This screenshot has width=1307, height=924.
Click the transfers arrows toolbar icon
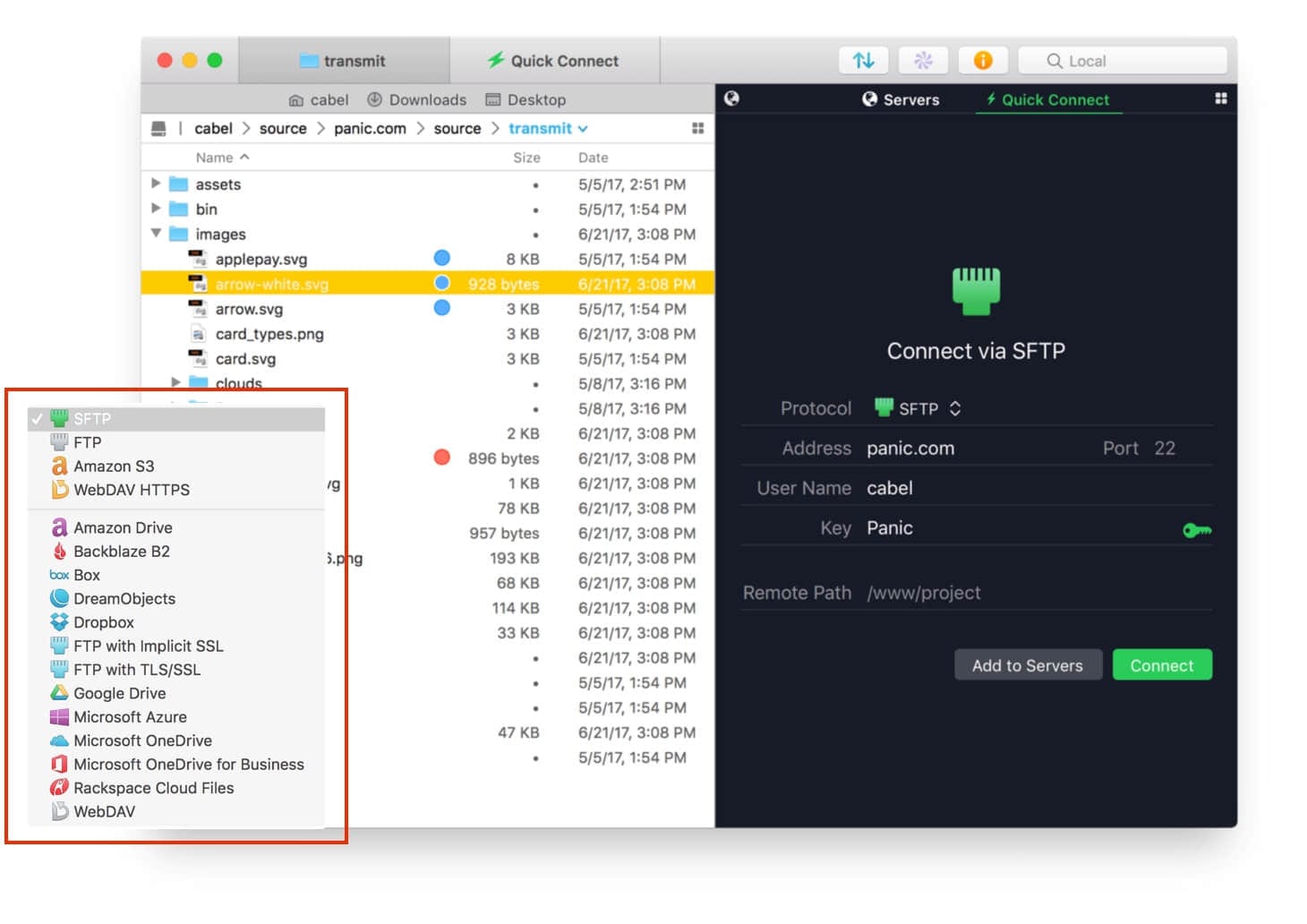pos(863,60)
